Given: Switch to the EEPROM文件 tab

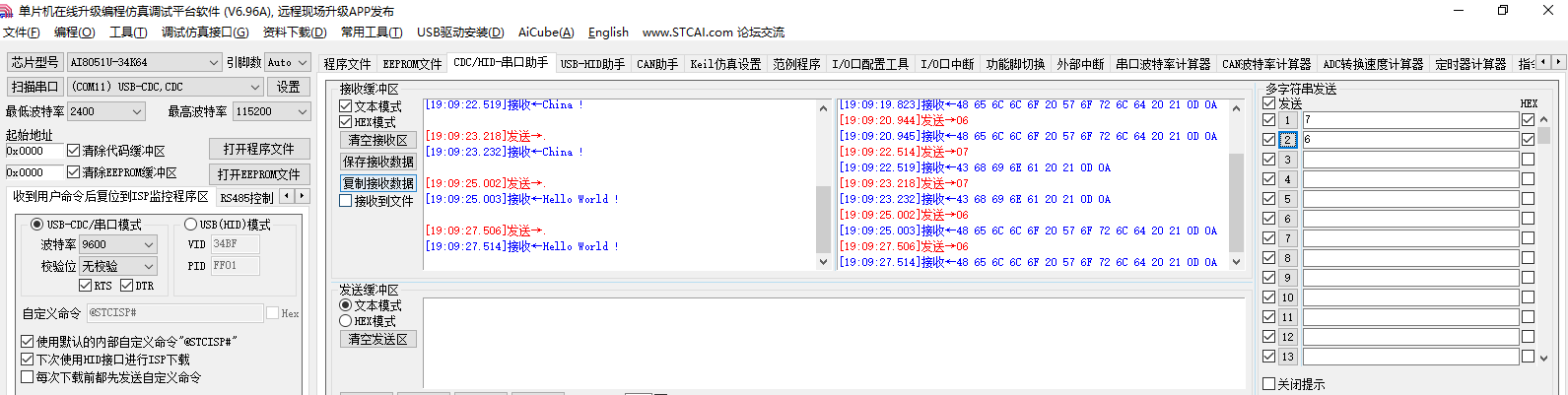Looking at the screenshot, I should (x=412, y=64).
